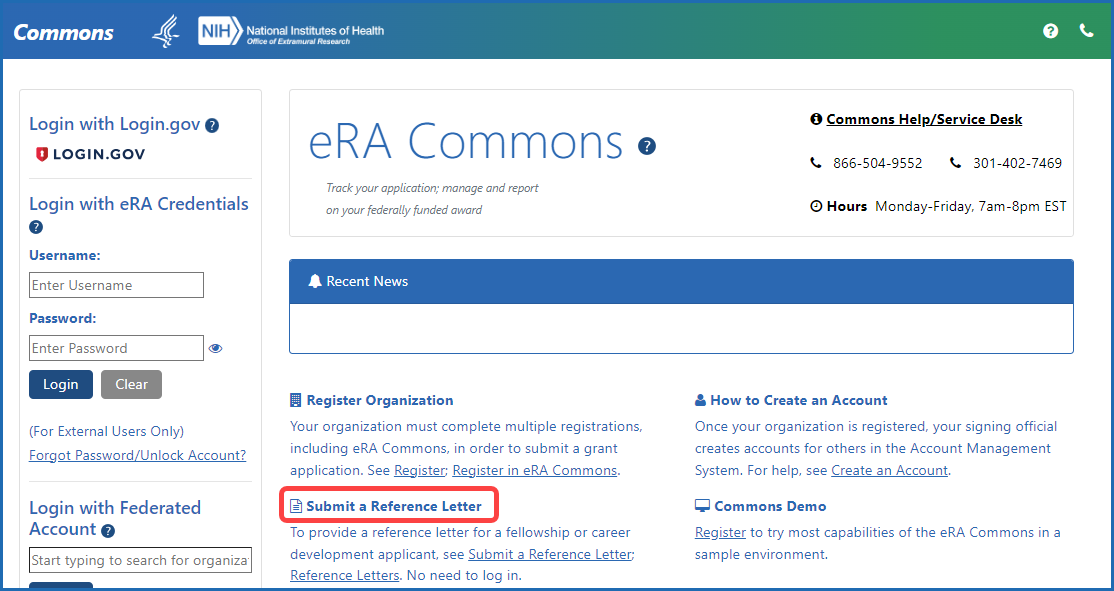Open help via header question mark icon

point(1050,31)
